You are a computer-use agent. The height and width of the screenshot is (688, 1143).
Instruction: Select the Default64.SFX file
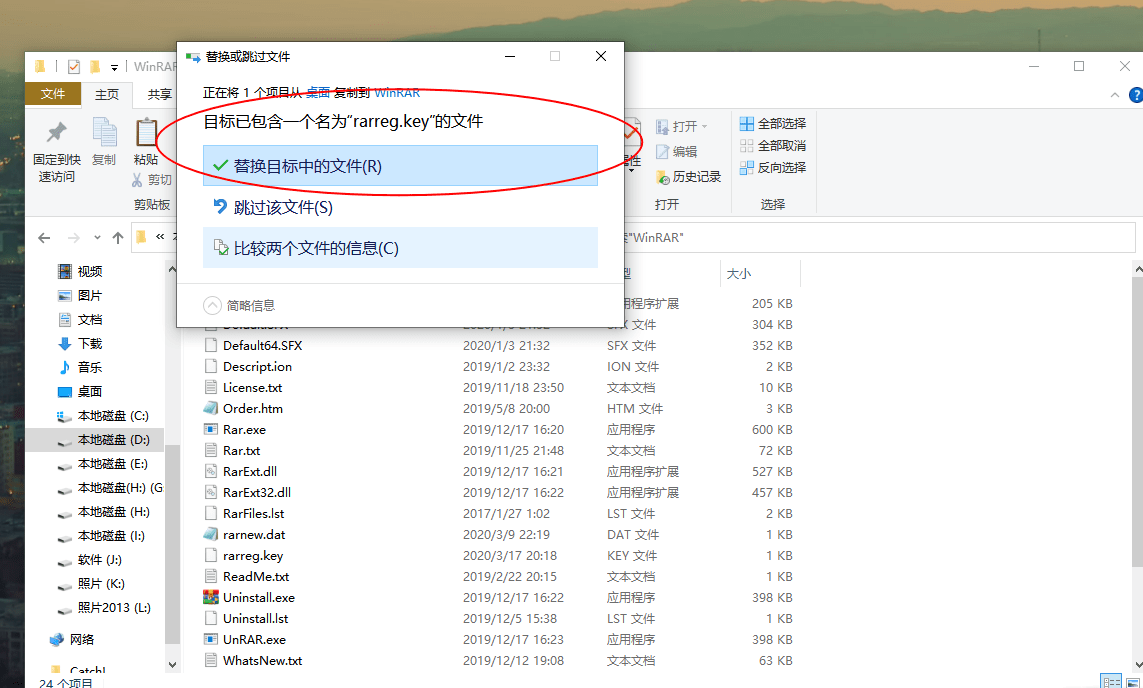[262, 345]
